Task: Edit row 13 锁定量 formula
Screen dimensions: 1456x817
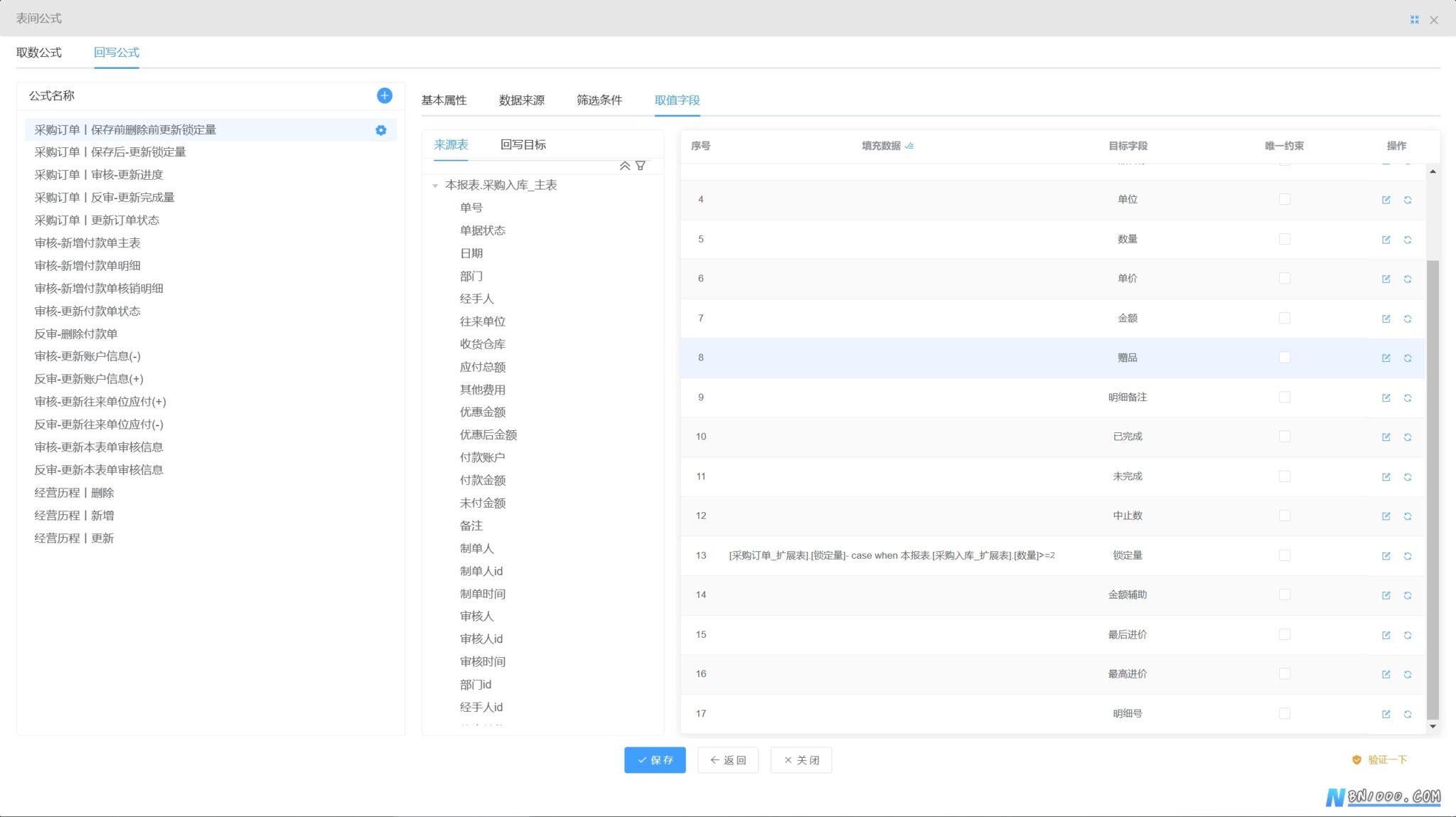Action: (x=1386, y=556)
